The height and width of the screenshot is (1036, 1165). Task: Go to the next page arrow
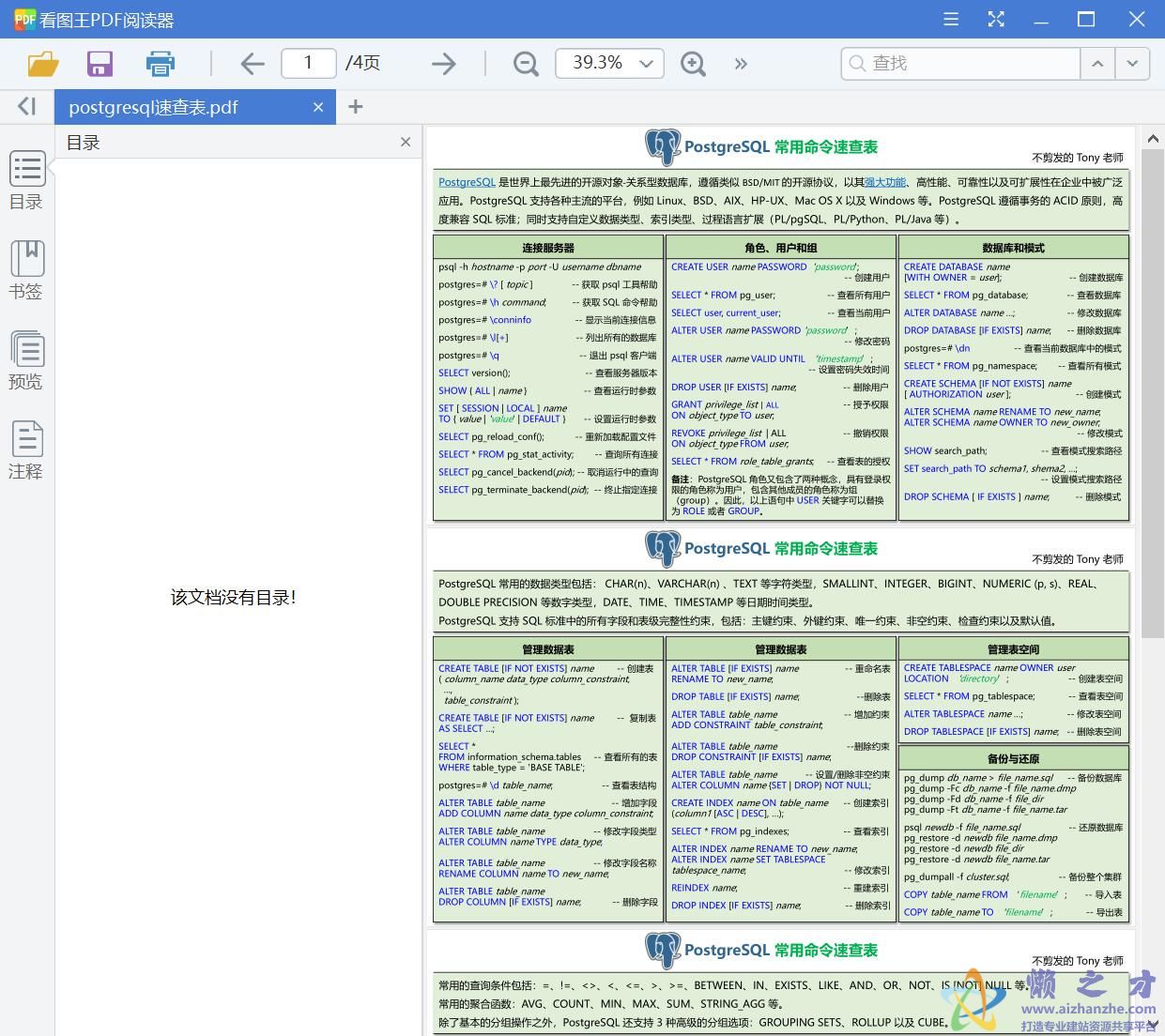[443, 64]
